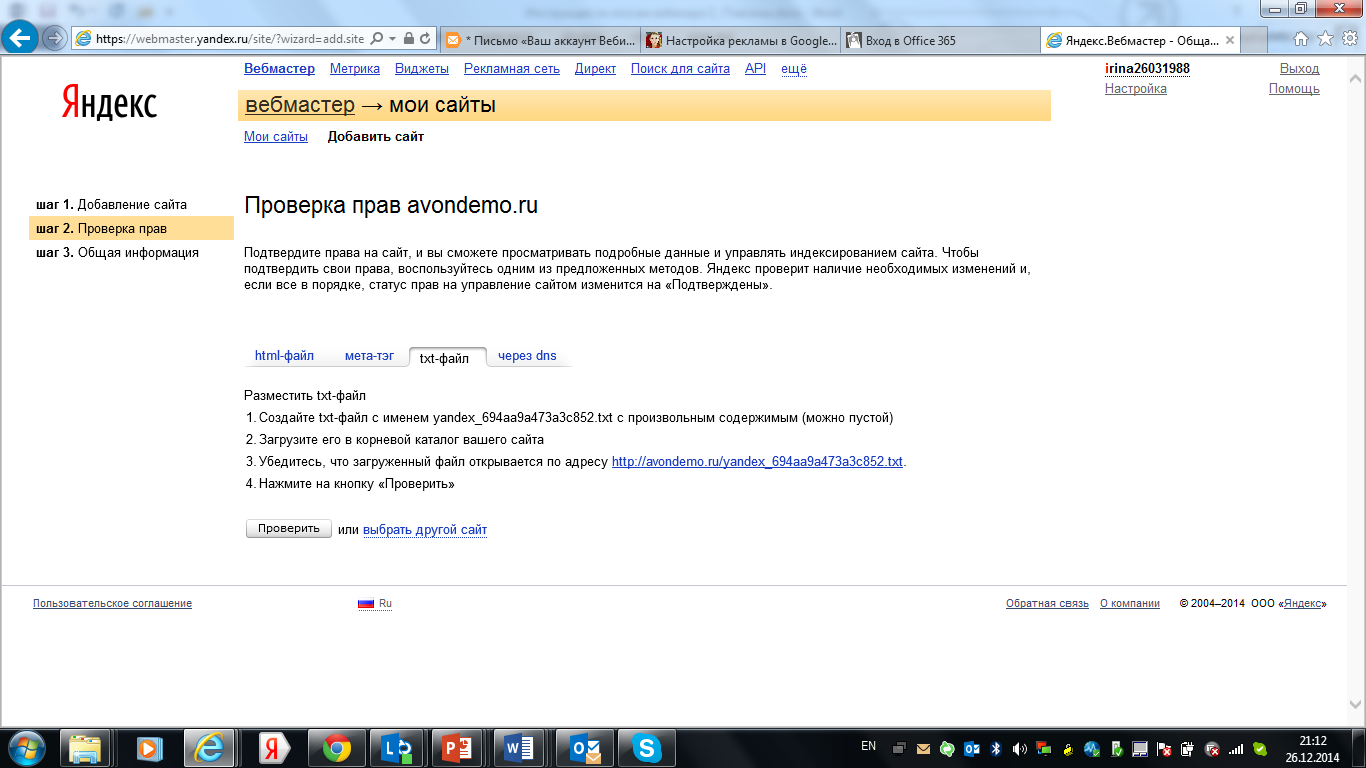Switch to the Вход в Office 365 tab

[940, 40]
